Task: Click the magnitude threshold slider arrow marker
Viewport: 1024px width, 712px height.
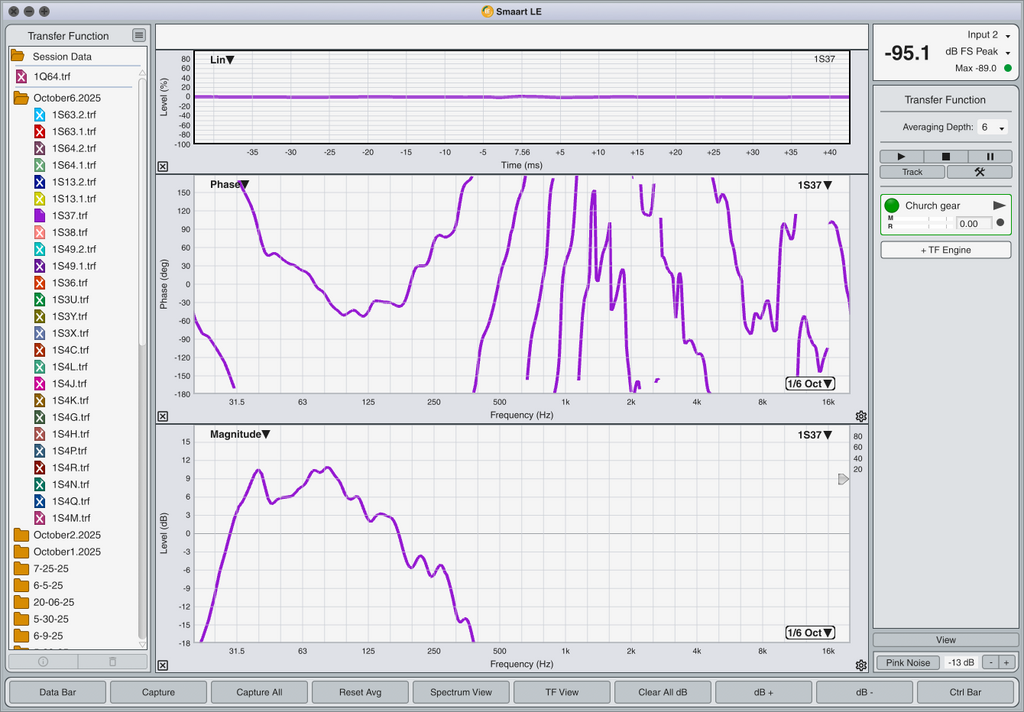Action: point(843,479)
